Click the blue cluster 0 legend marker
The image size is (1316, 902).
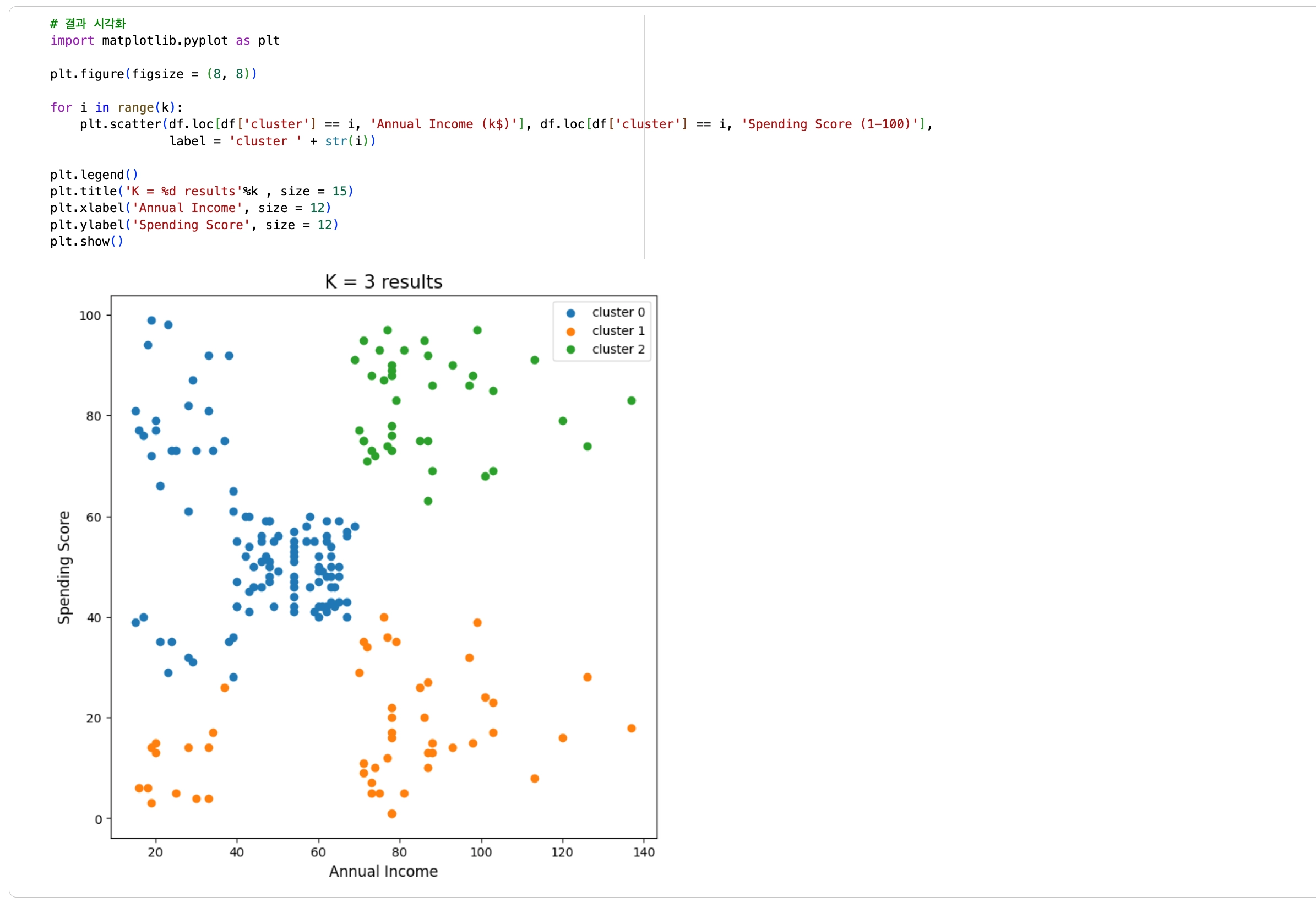(571, 313)
